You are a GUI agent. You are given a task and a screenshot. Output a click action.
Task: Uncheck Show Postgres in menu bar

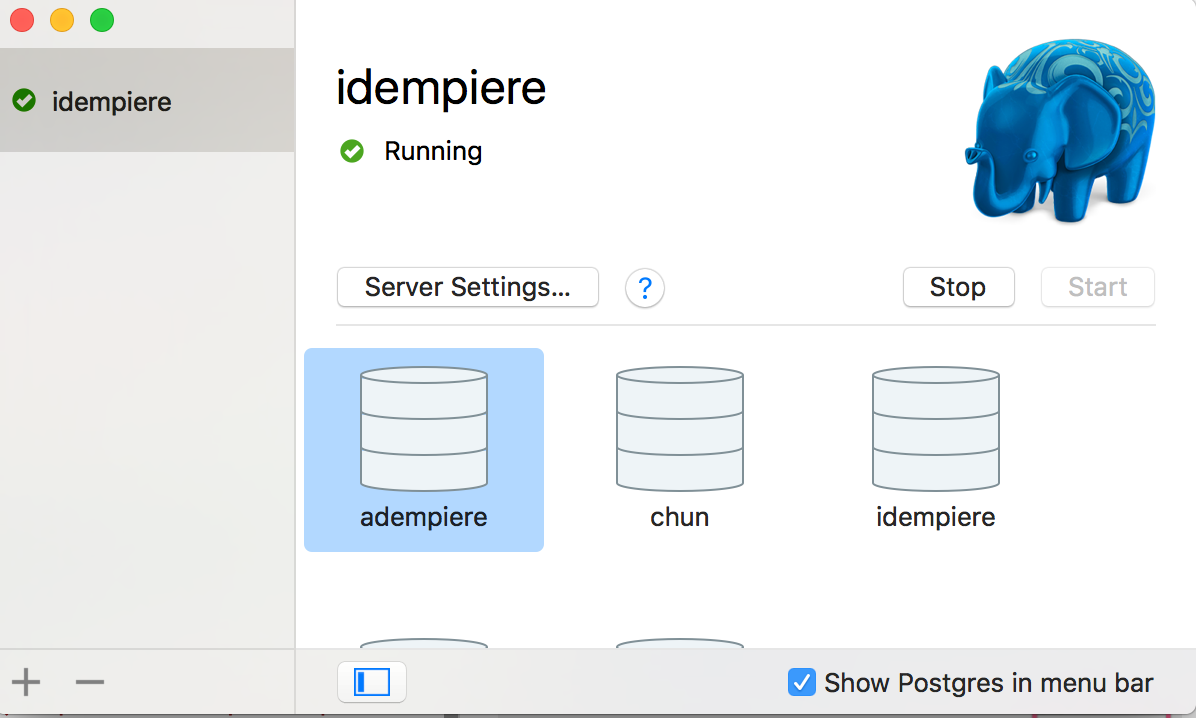(802, 682)
